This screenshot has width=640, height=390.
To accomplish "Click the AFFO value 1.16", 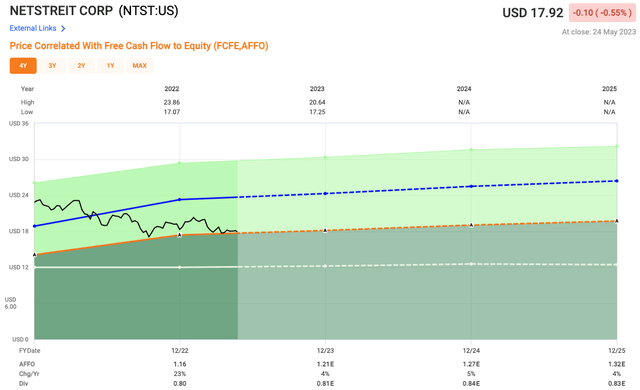I will (180, 364).
